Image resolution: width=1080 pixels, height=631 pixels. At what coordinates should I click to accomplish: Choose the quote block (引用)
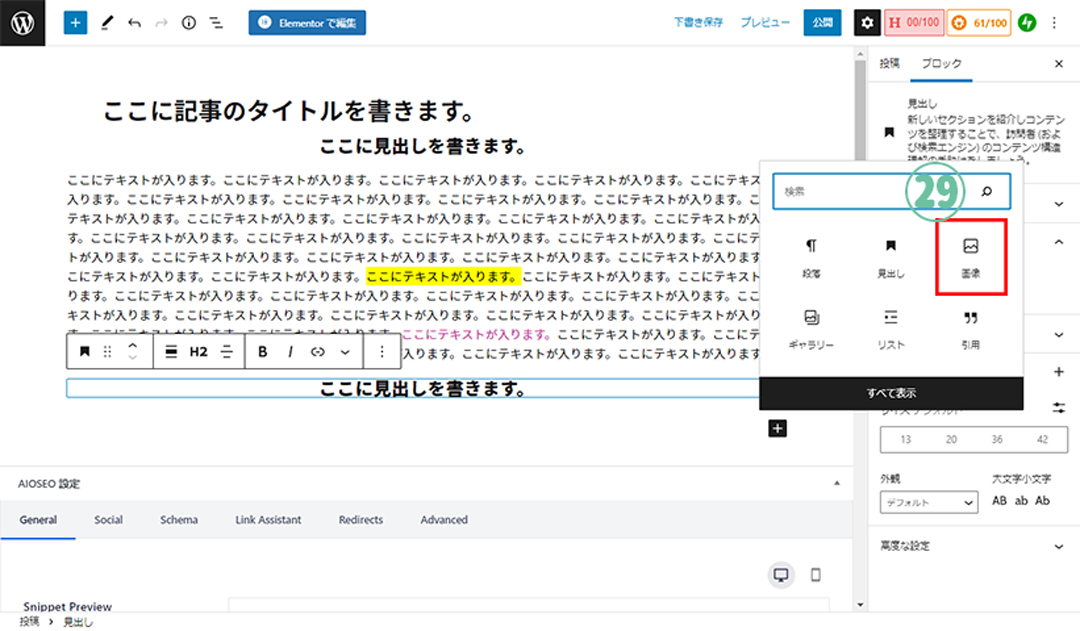(970, 329)
